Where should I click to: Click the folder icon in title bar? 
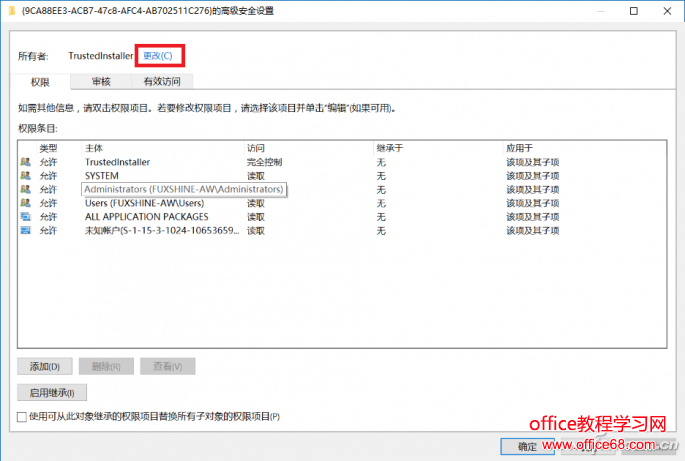click(x=12, y=10)
